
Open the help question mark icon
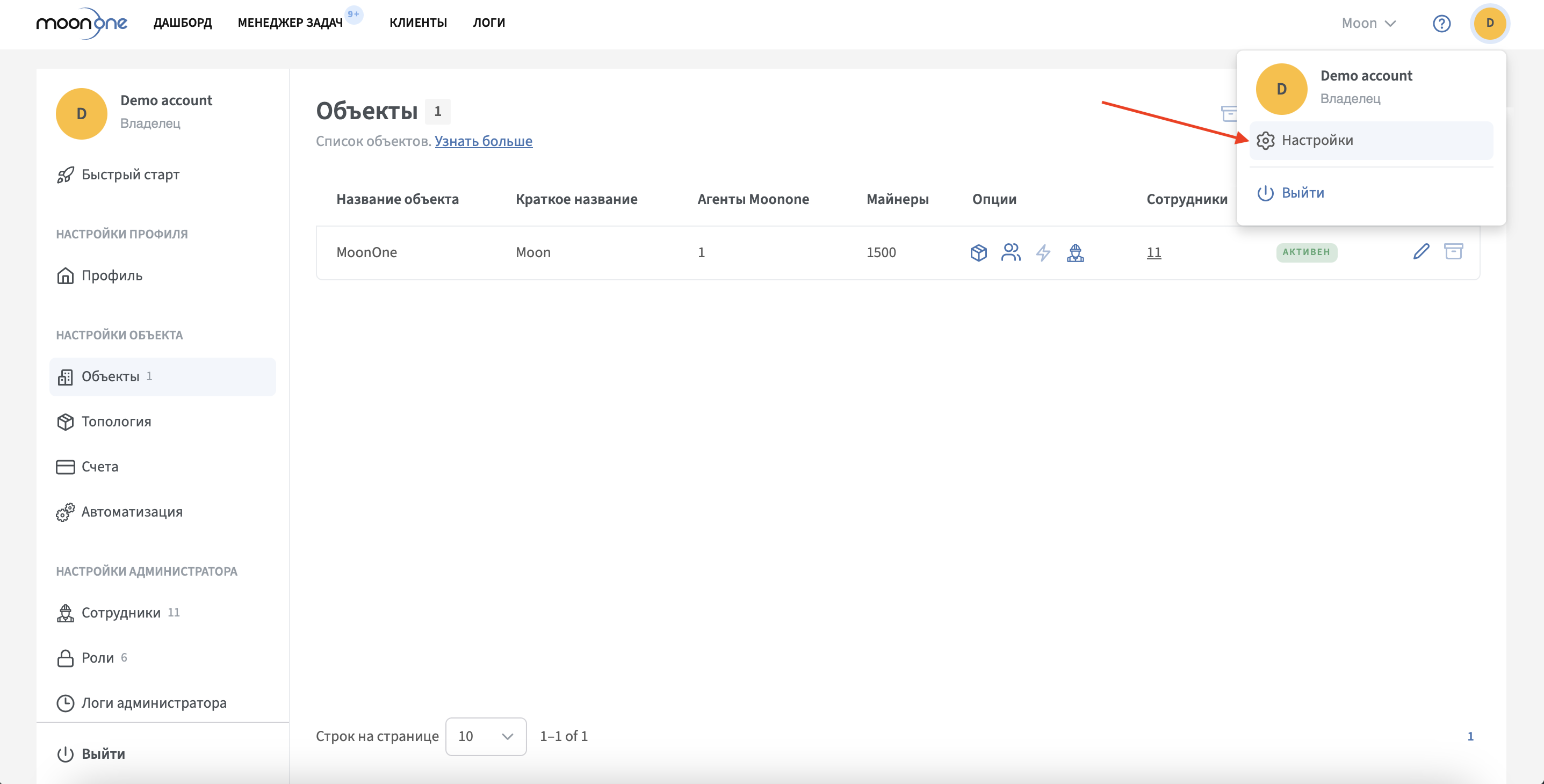tap(1441, 23)
